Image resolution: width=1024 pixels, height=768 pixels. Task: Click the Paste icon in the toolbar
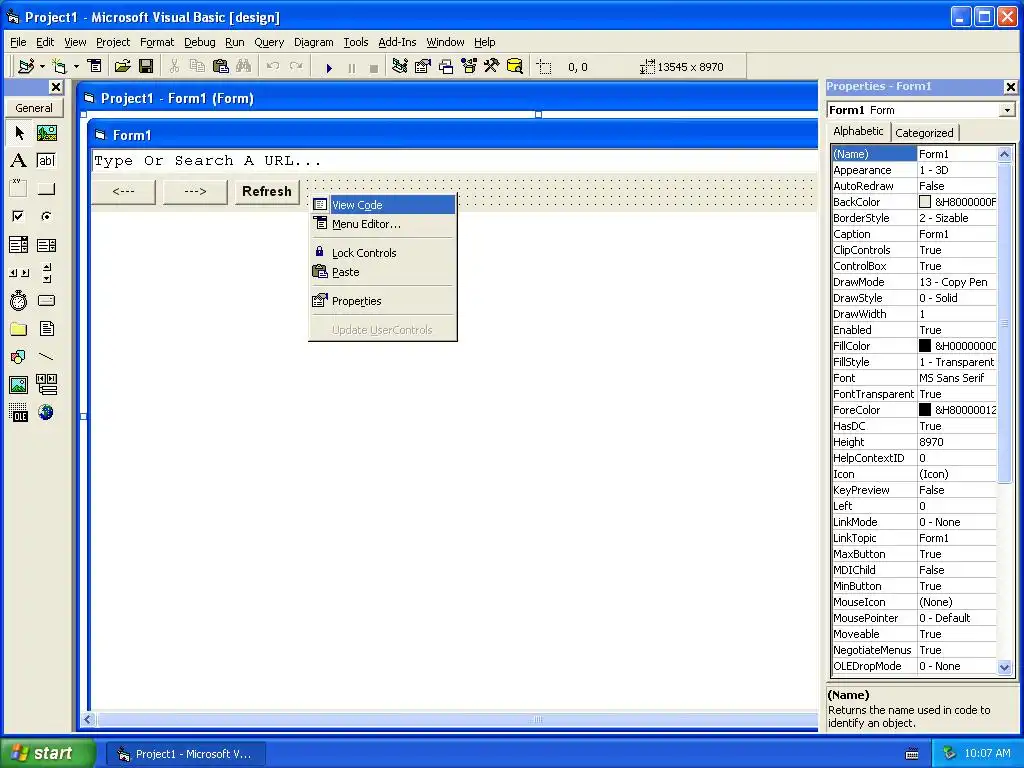click(221, 67)
